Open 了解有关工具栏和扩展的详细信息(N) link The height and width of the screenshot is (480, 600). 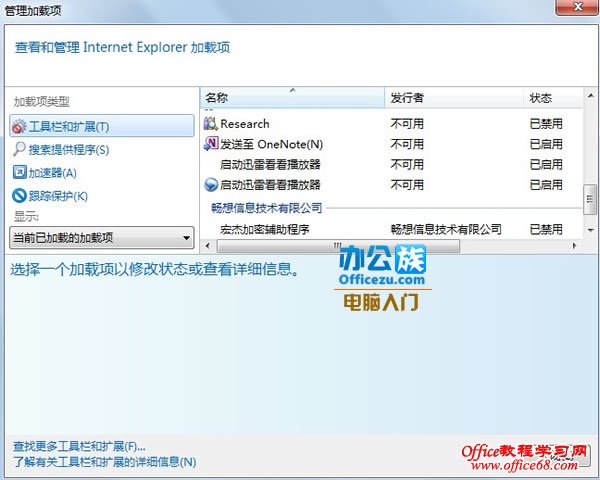point(105,462)
